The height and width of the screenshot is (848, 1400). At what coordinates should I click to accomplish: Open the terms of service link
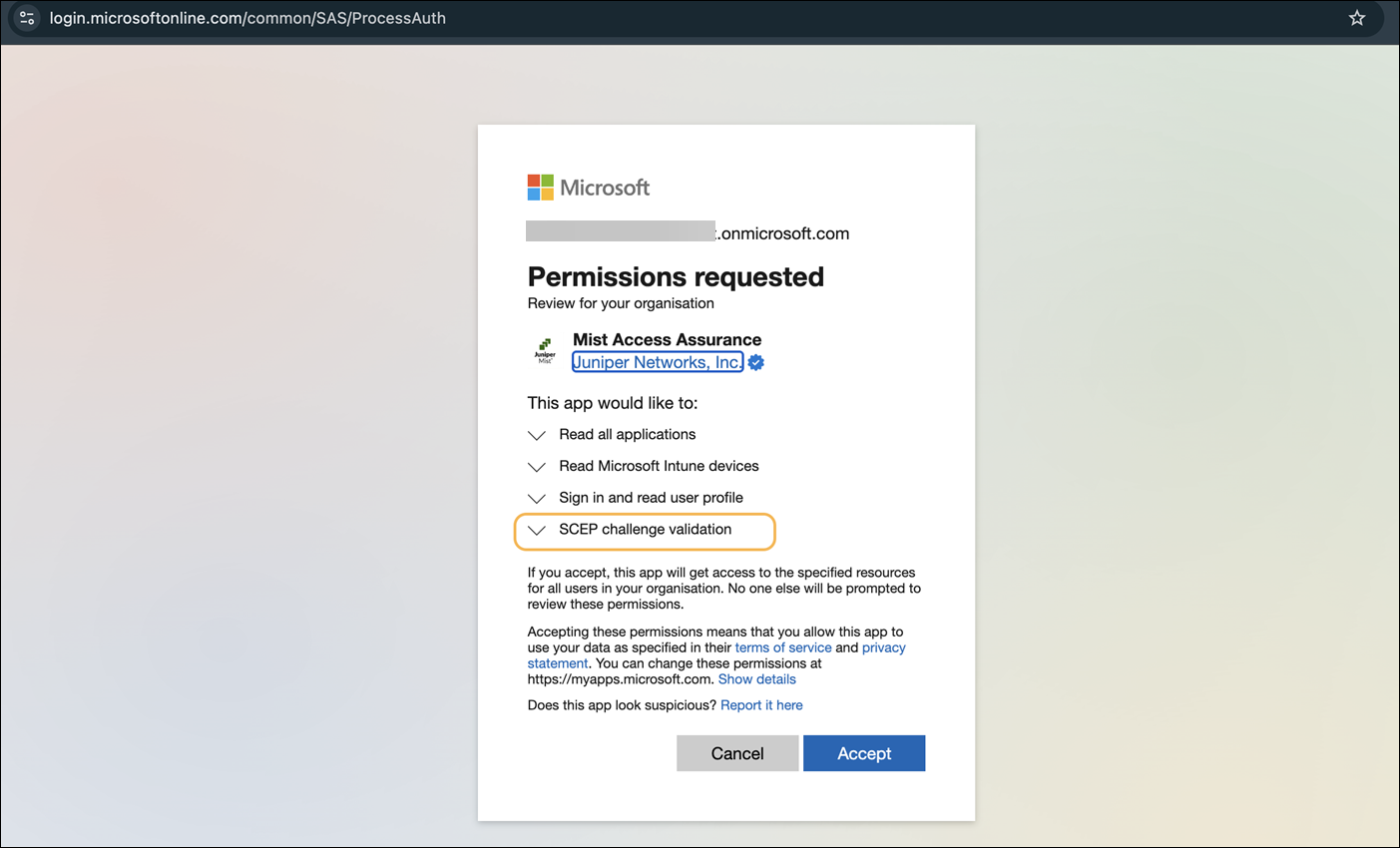pos(782,646)
